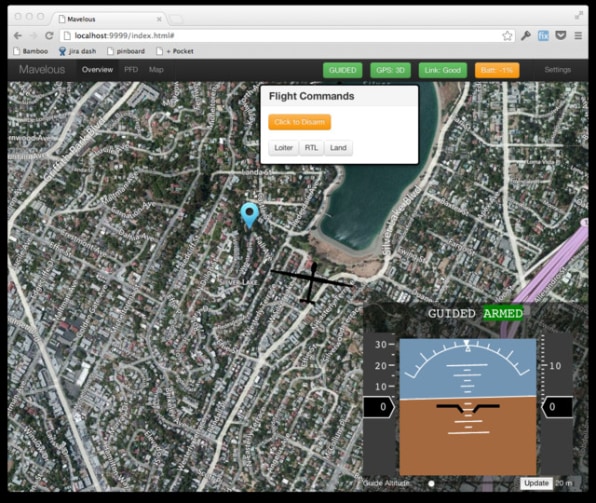Adjust the Guide Altitude slider handle
The width and height of the screenshot is (596, 503).
[431, 484]
